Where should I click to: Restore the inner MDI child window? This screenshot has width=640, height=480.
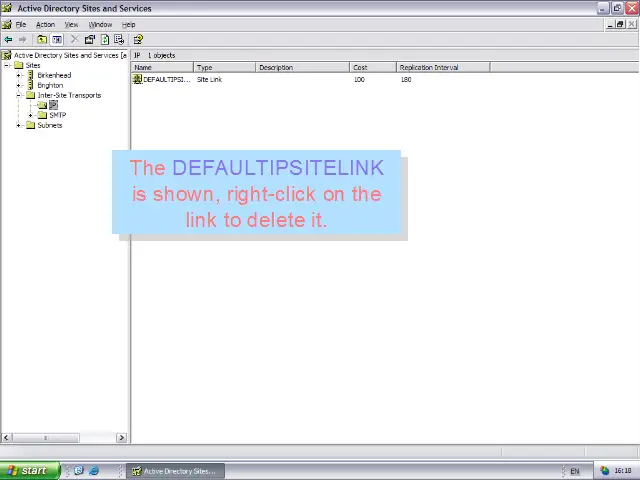pos(620,24)
